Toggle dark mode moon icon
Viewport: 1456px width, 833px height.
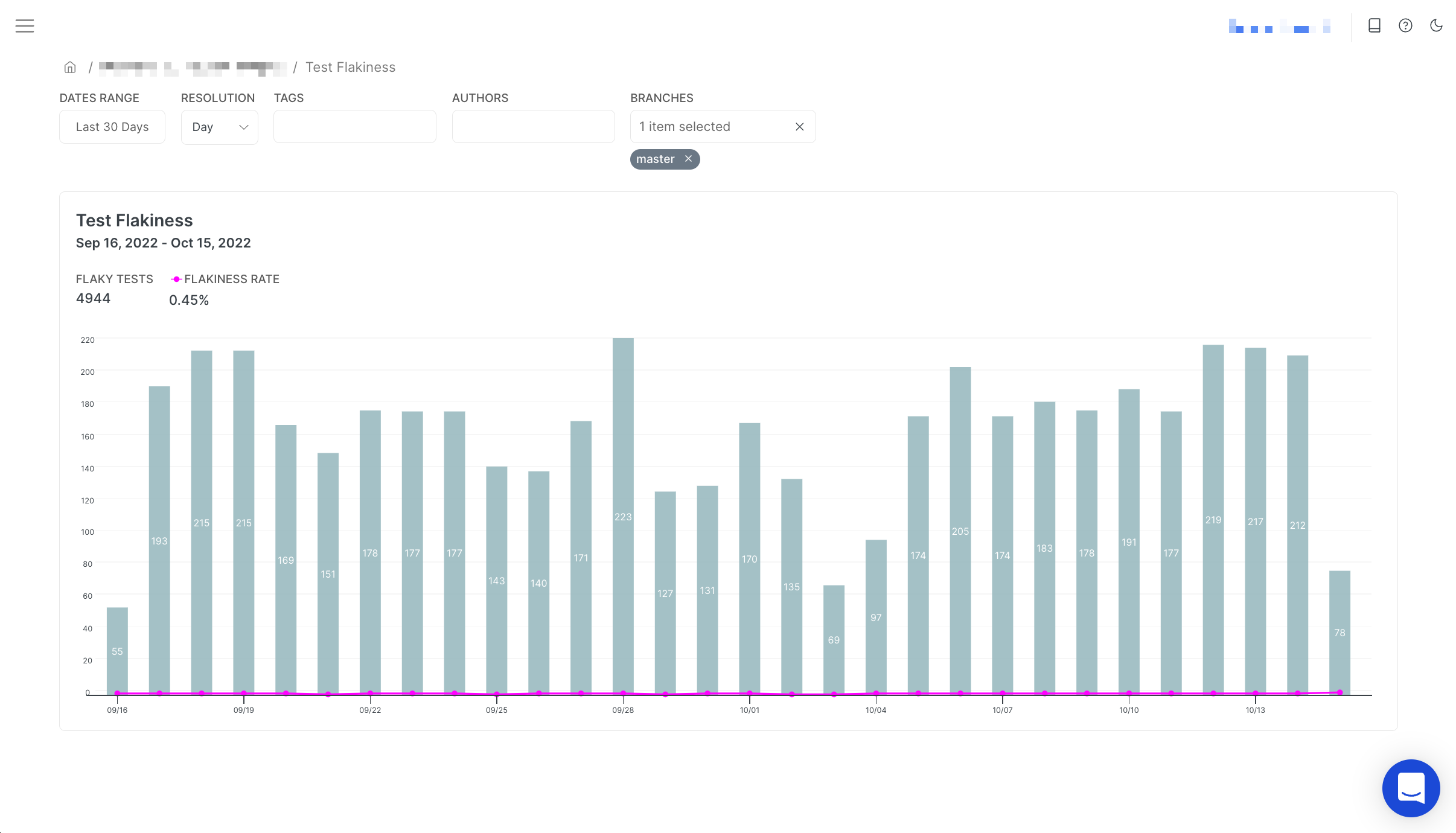pyautogui.click(x=1436, y=25)
